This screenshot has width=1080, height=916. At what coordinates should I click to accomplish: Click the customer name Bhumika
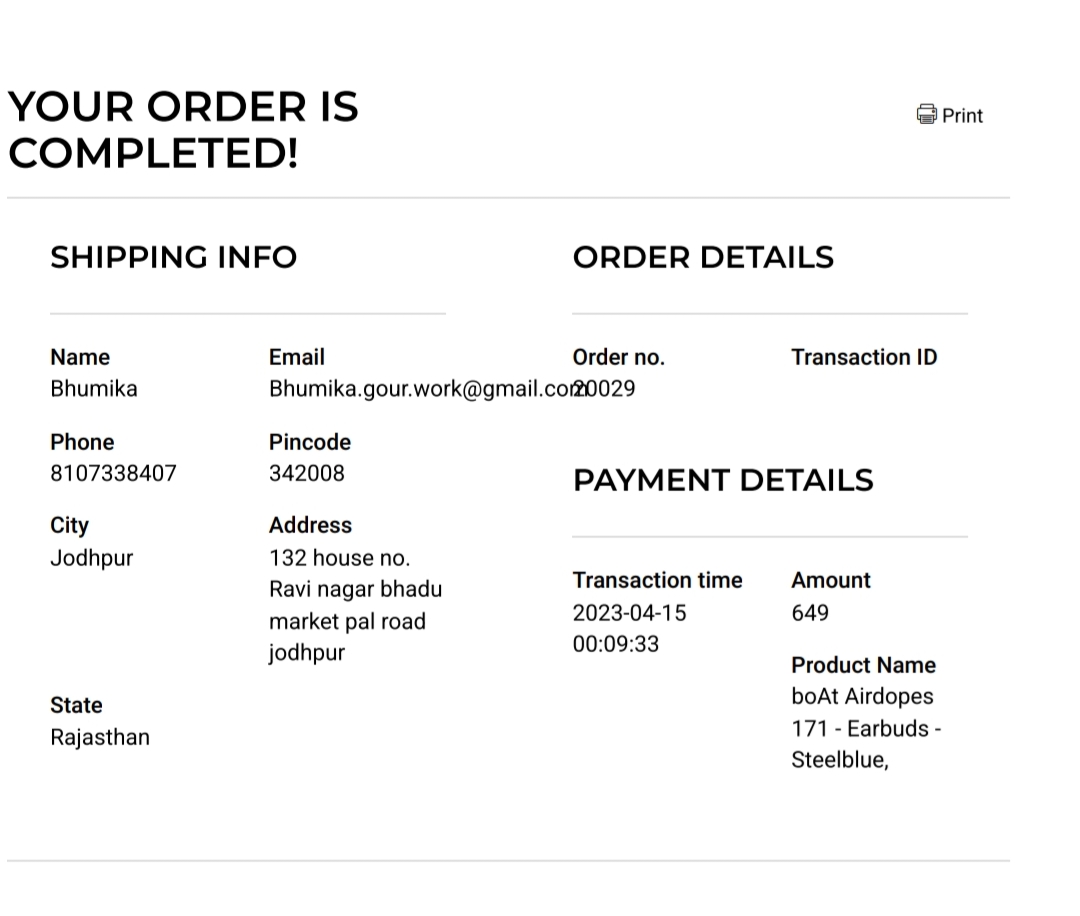click(x=94, y=389)
